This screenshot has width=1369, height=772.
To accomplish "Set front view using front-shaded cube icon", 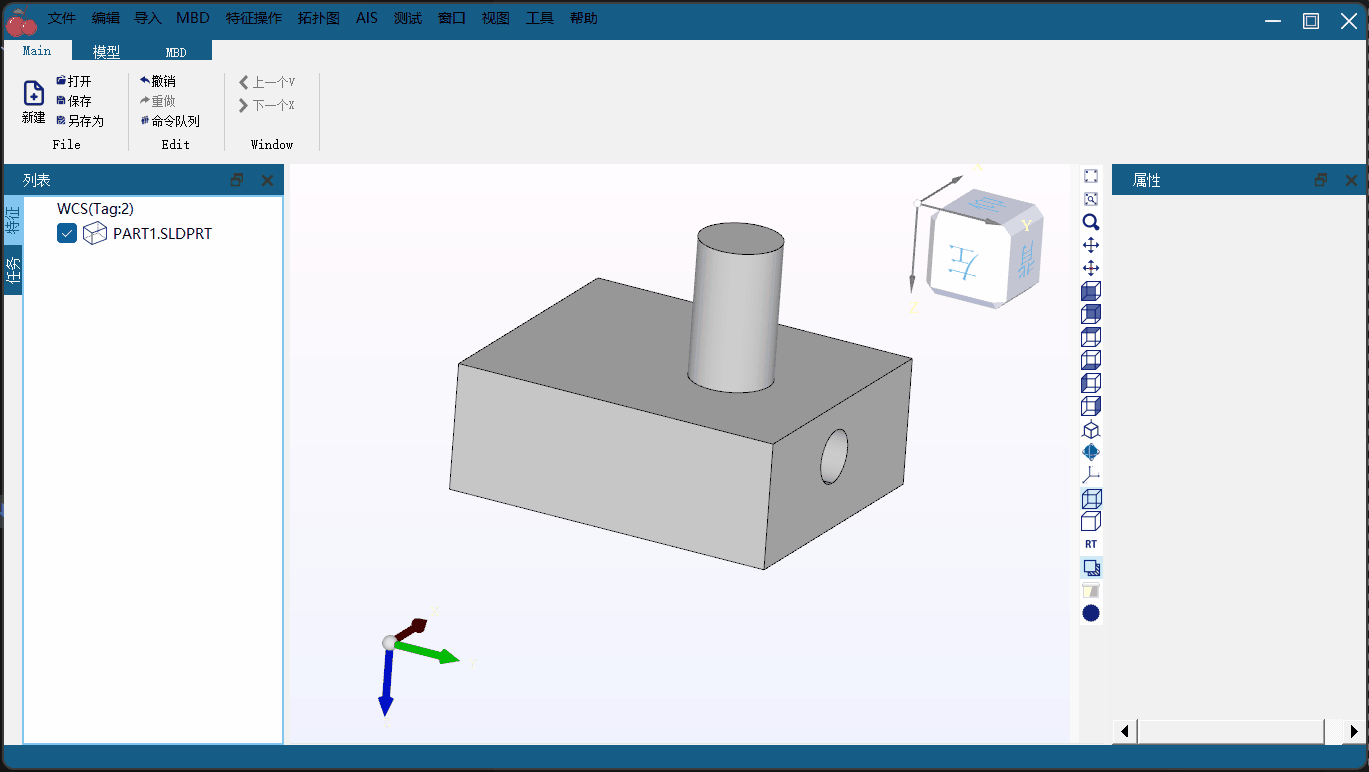I will coord(1091,291).
